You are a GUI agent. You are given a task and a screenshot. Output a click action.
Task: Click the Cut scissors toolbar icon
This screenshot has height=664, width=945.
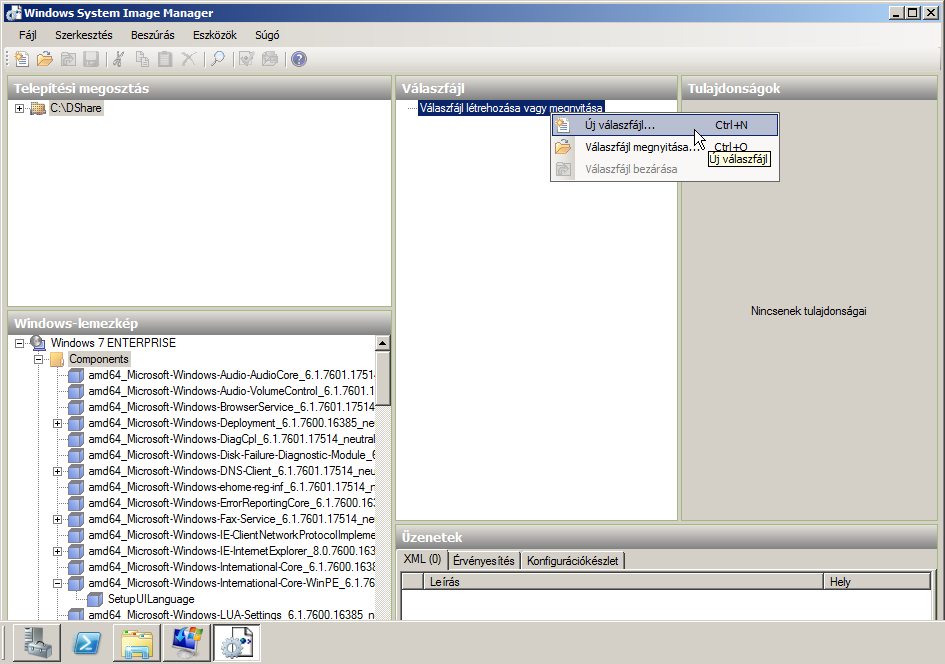(x=119, y=59)
